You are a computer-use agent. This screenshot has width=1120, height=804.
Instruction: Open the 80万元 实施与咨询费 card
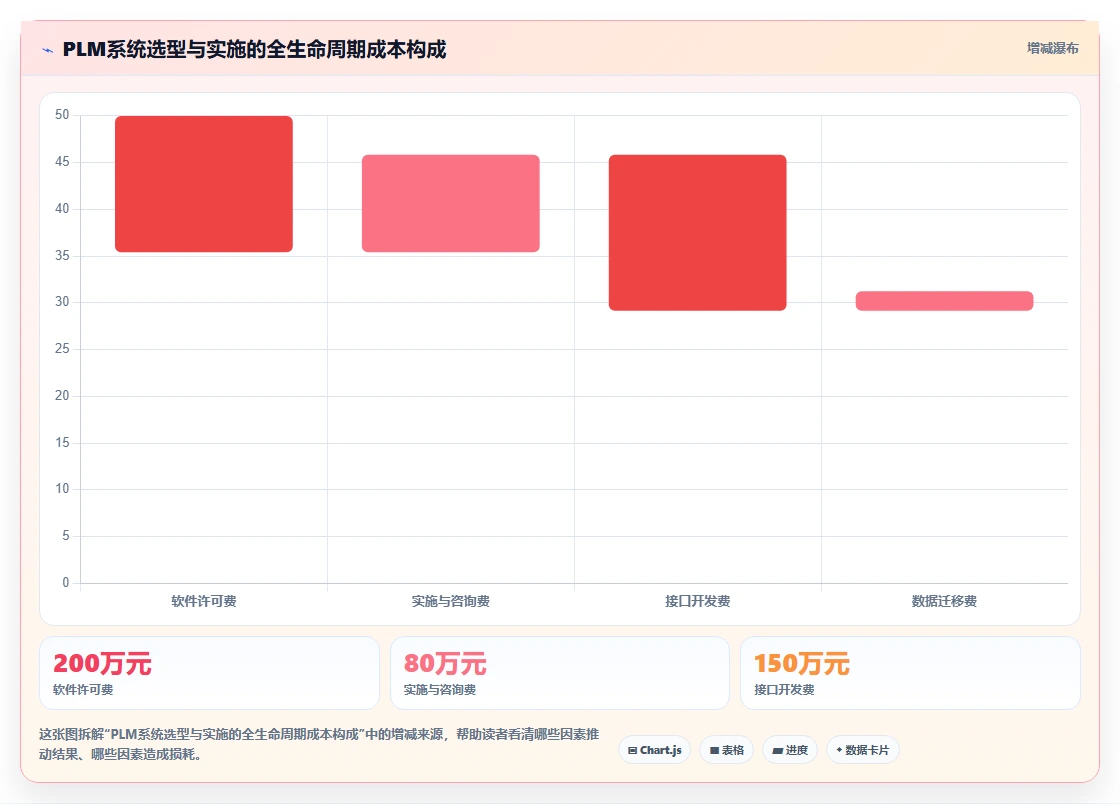click(560, 673)
